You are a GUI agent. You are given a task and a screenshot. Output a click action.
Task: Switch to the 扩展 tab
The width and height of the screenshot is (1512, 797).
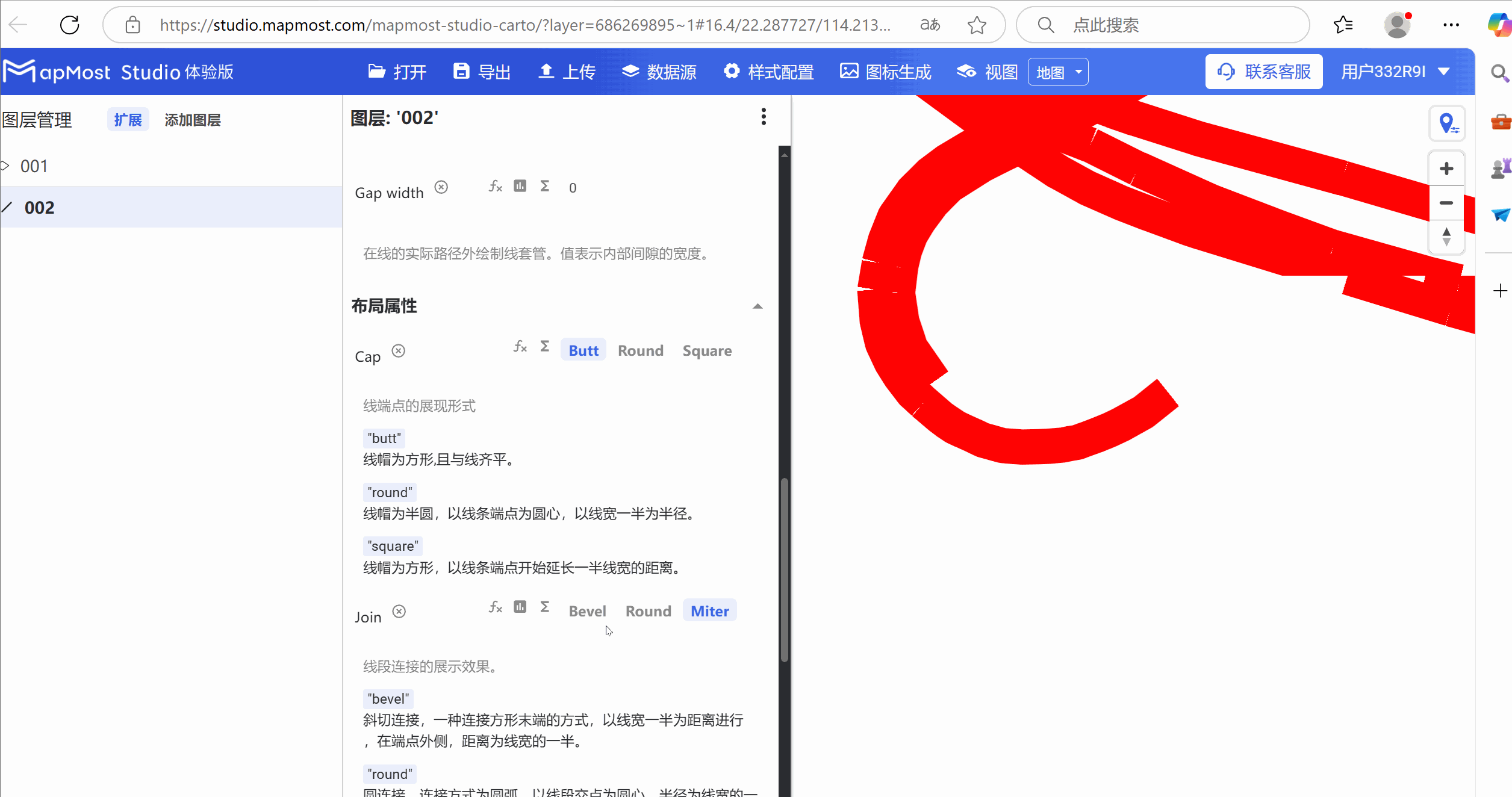(x=128, y=119)
